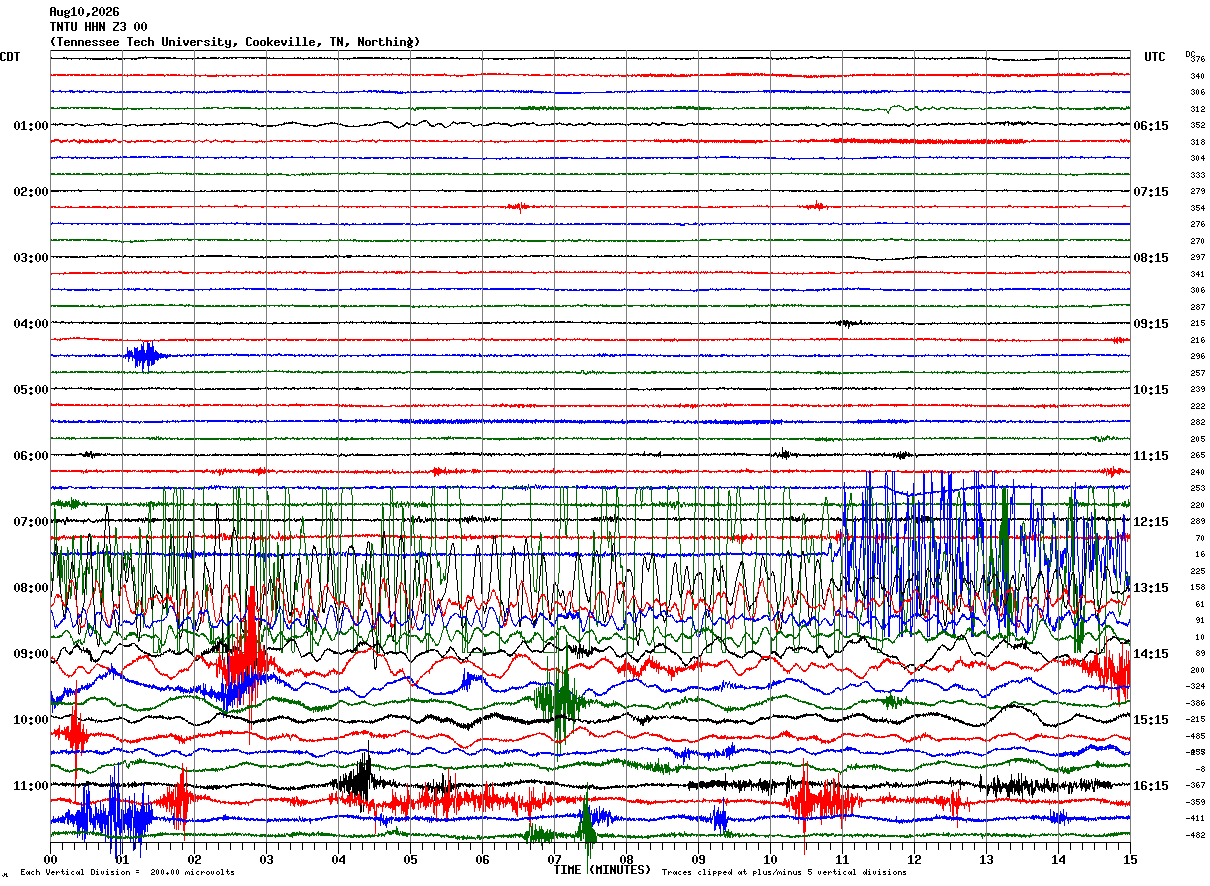This screenshot has height=886, width=1210.
Task: Click Tennessee Tech University location caption
Action: click(x=235, y=42)
